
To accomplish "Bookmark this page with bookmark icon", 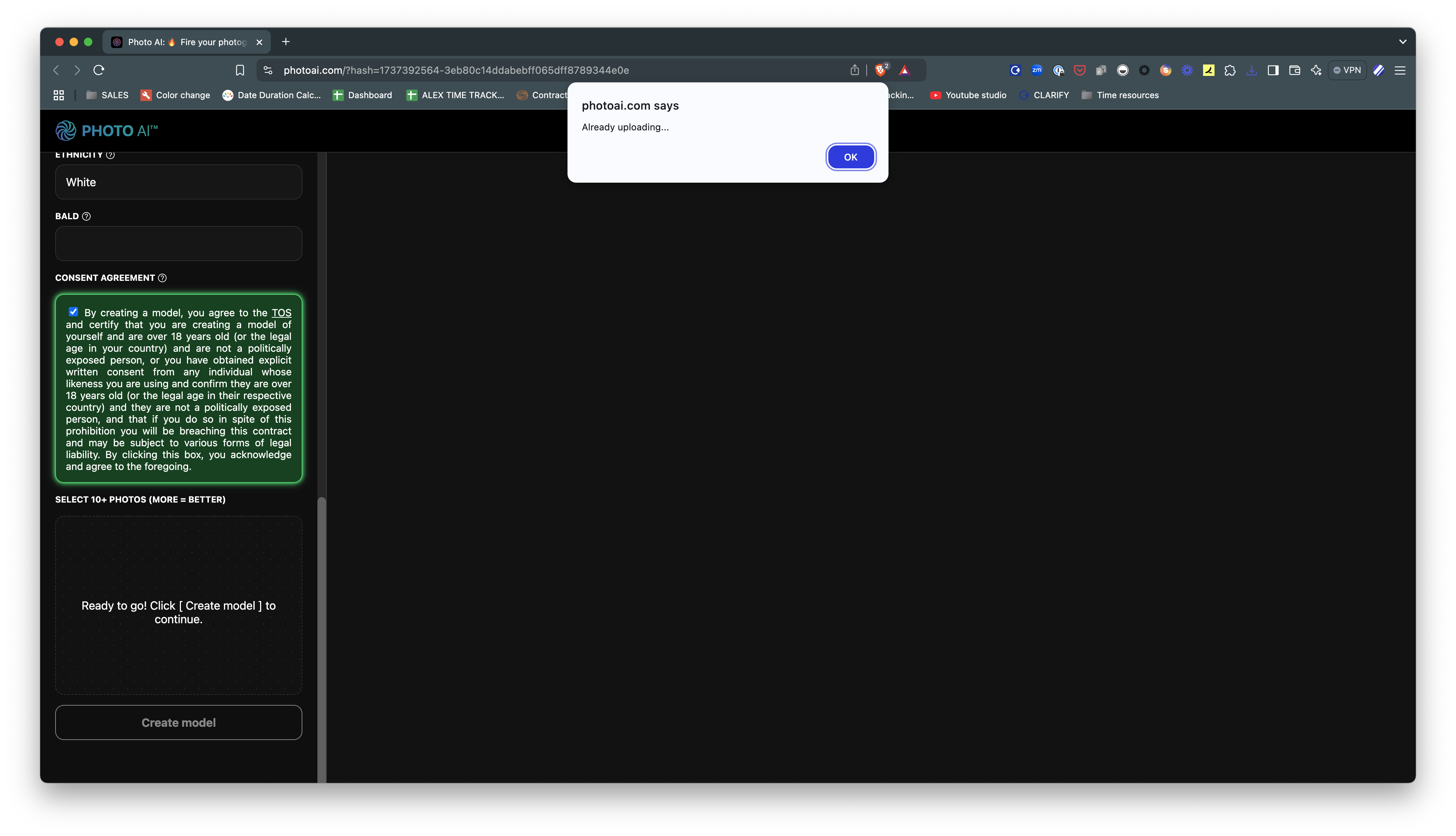I will tap(240, 70).
